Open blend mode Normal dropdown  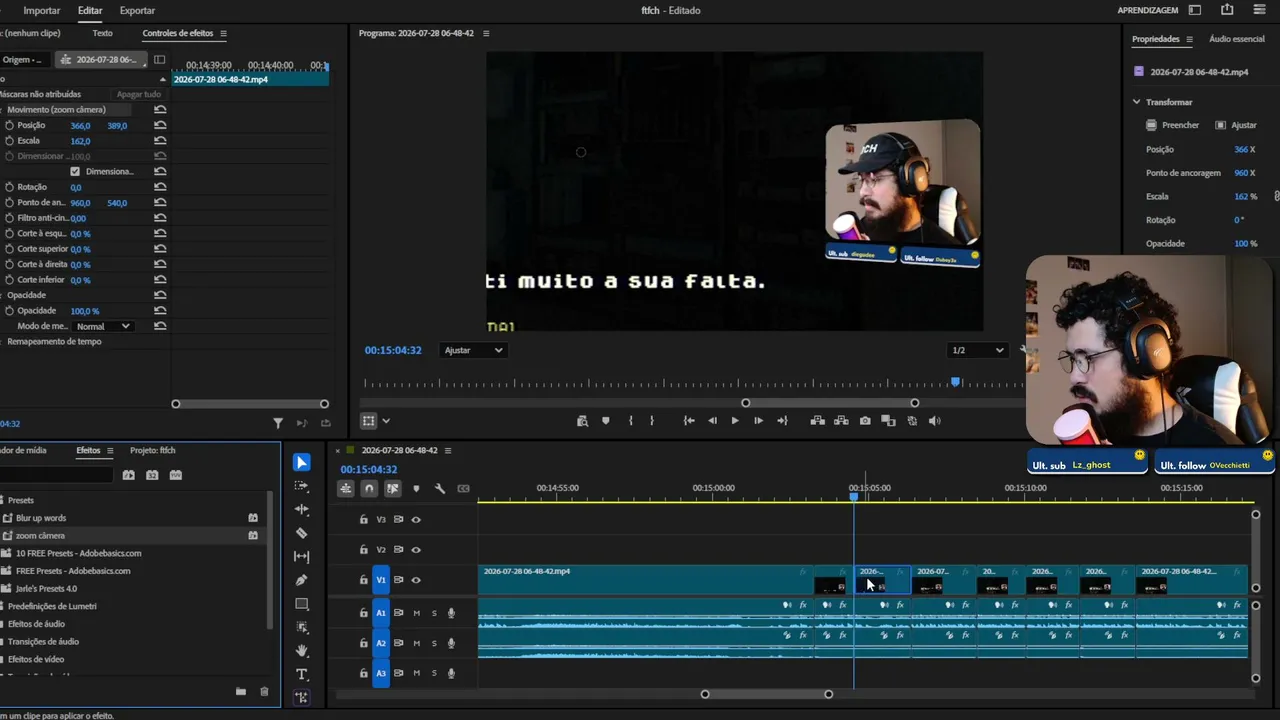(104, 326)
